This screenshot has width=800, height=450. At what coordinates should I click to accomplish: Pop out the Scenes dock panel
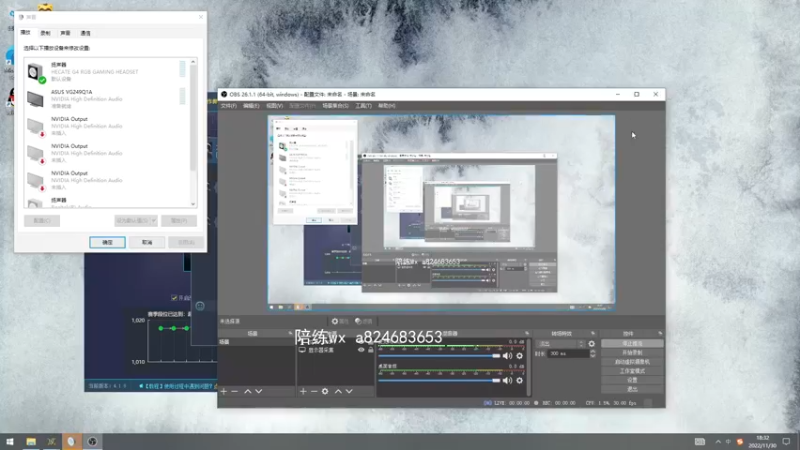point(290,333)
